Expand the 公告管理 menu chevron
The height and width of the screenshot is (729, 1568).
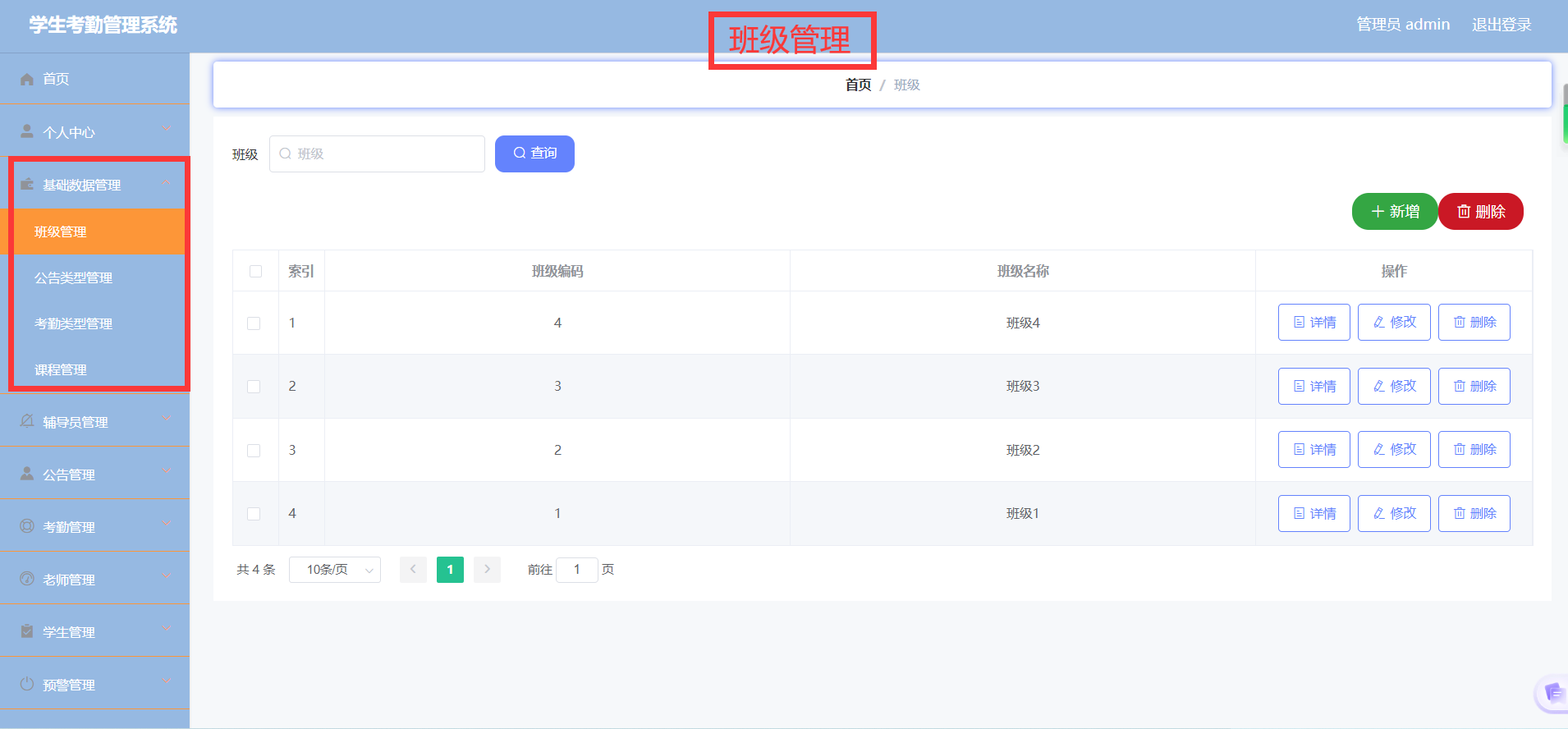click(x=167, y=470)
